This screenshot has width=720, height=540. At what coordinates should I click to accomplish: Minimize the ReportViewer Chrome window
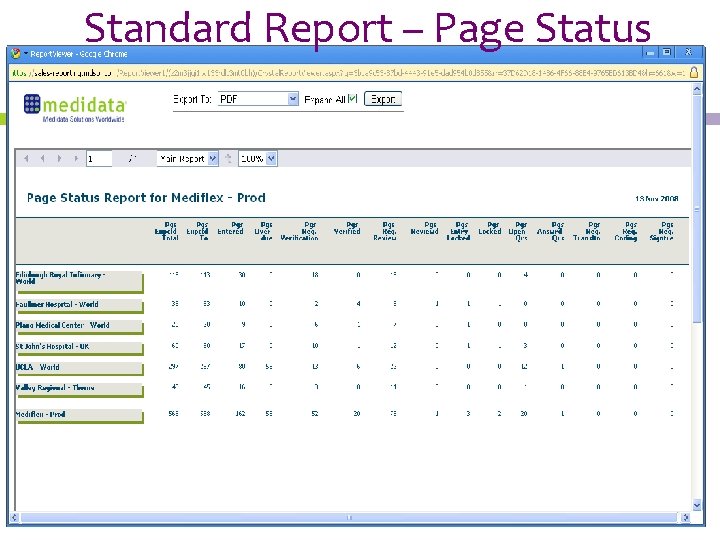(x=650, y=53)
